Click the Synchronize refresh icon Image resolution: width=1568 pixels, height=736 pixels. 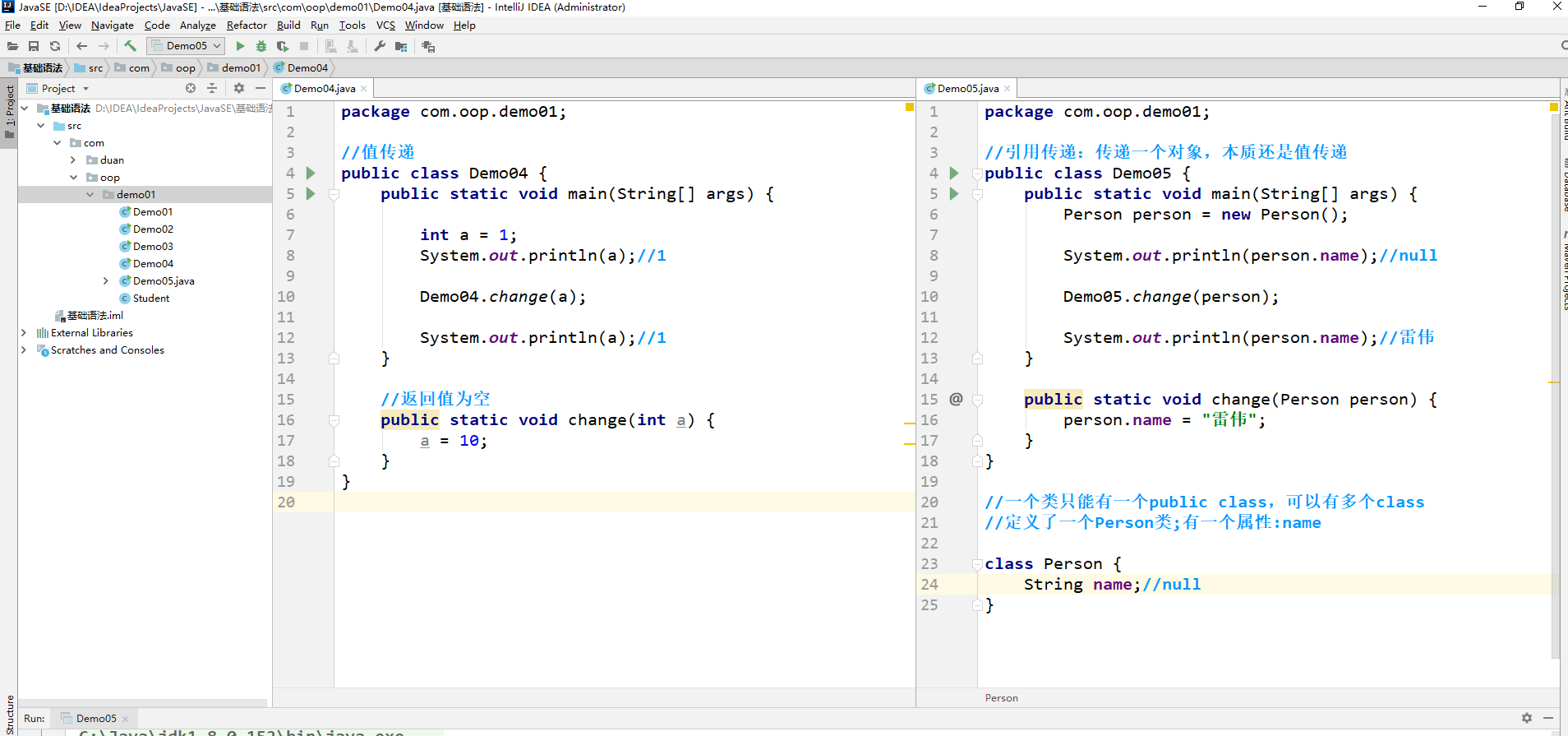[55, 46]
